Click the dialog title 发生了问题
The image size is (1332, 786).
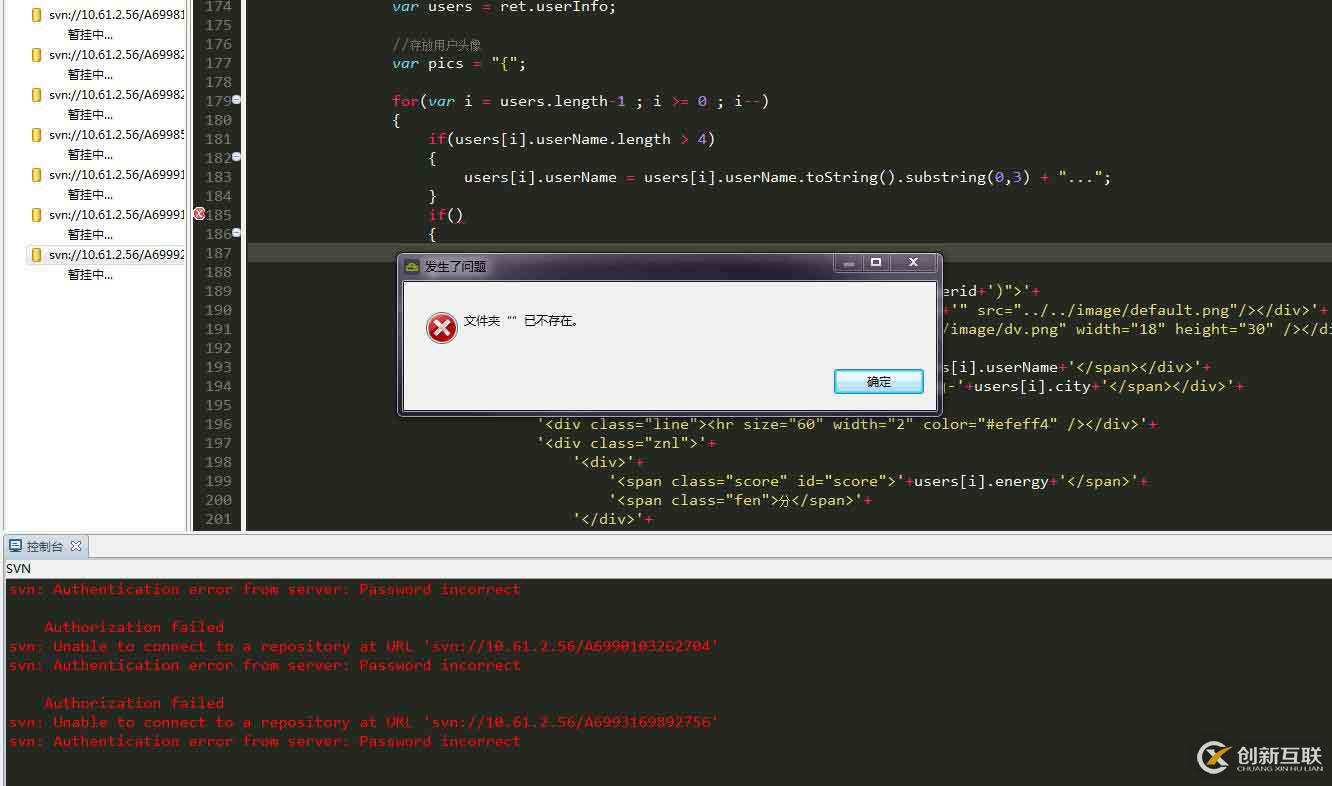click(455, 267)
